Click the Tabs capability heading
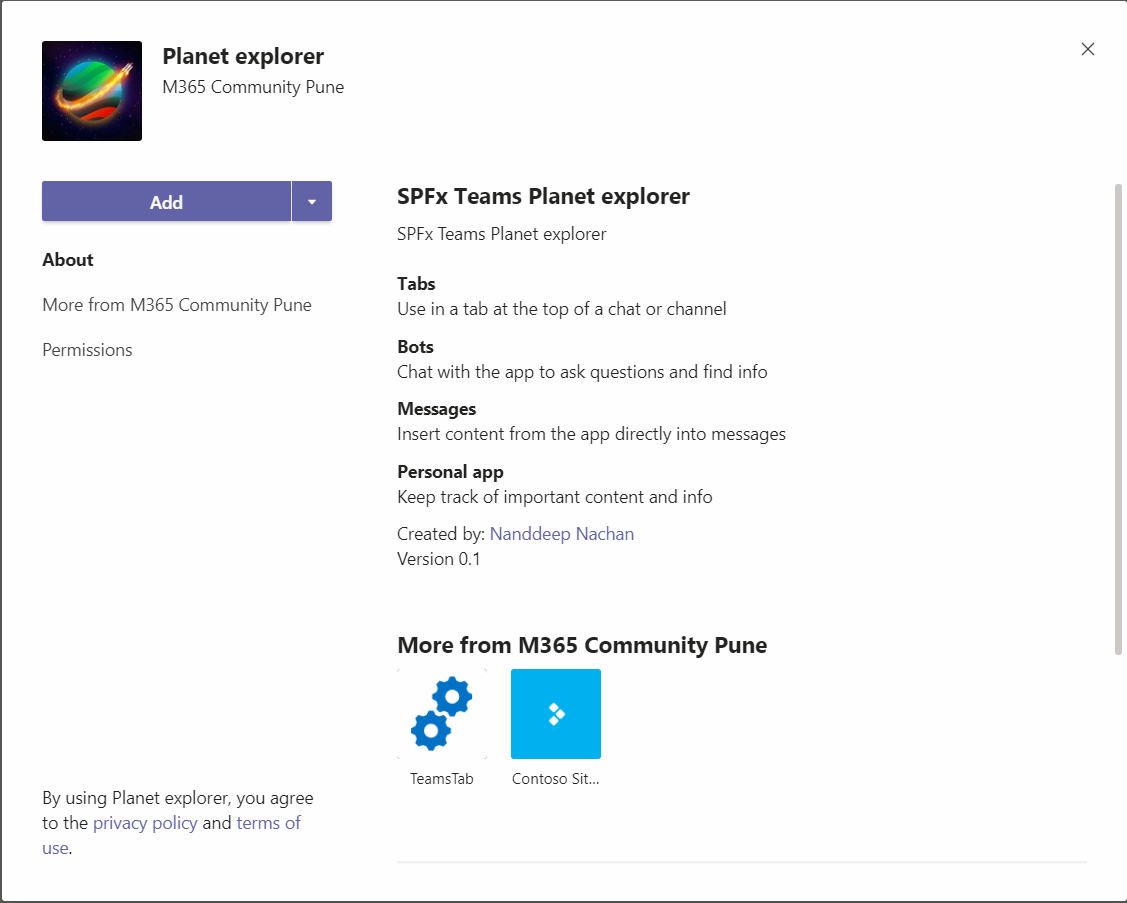Image resolution: width=1127 pixels, height=903 pixels. [x=416, y=284]
